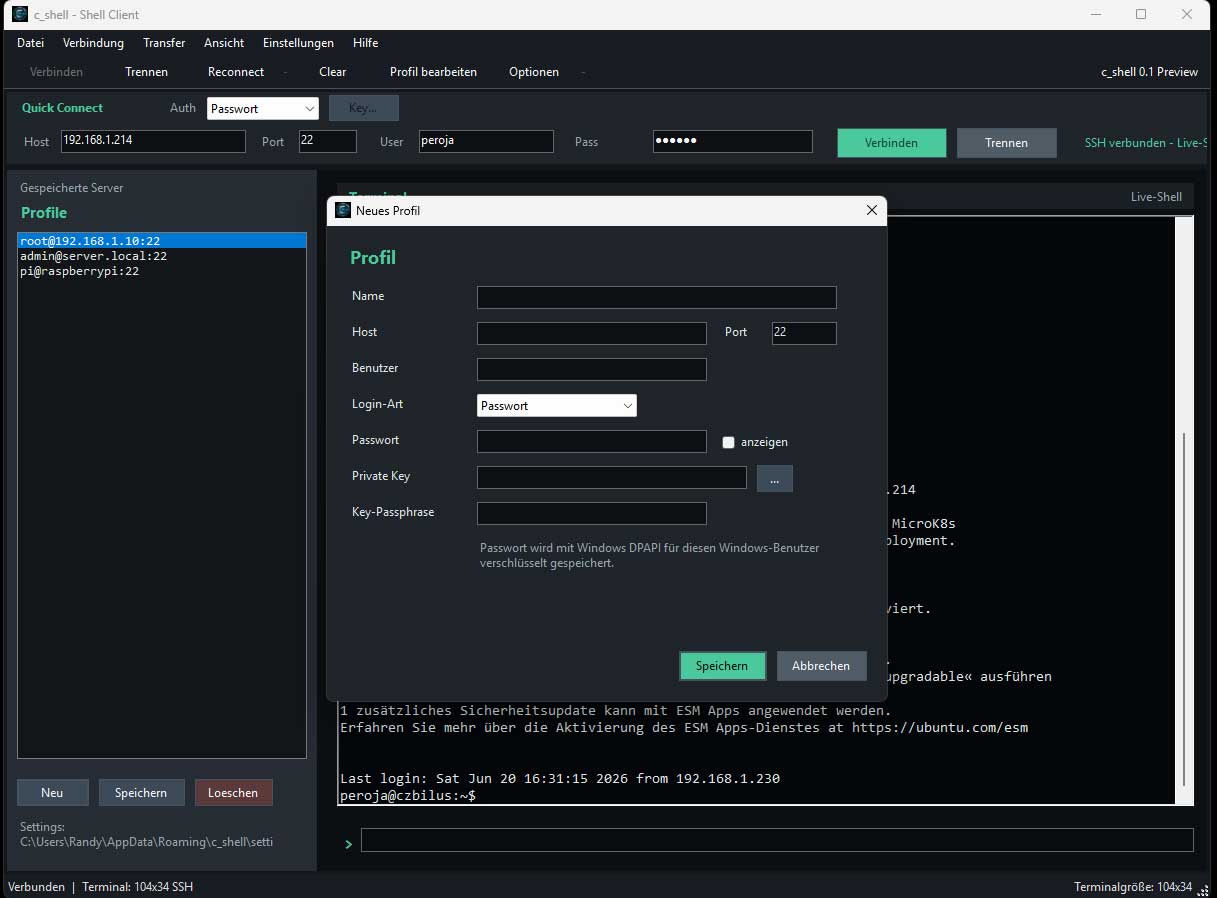Open the Hilfe menu
Screen dimensions: 1217x898
(x=365, y=43)
